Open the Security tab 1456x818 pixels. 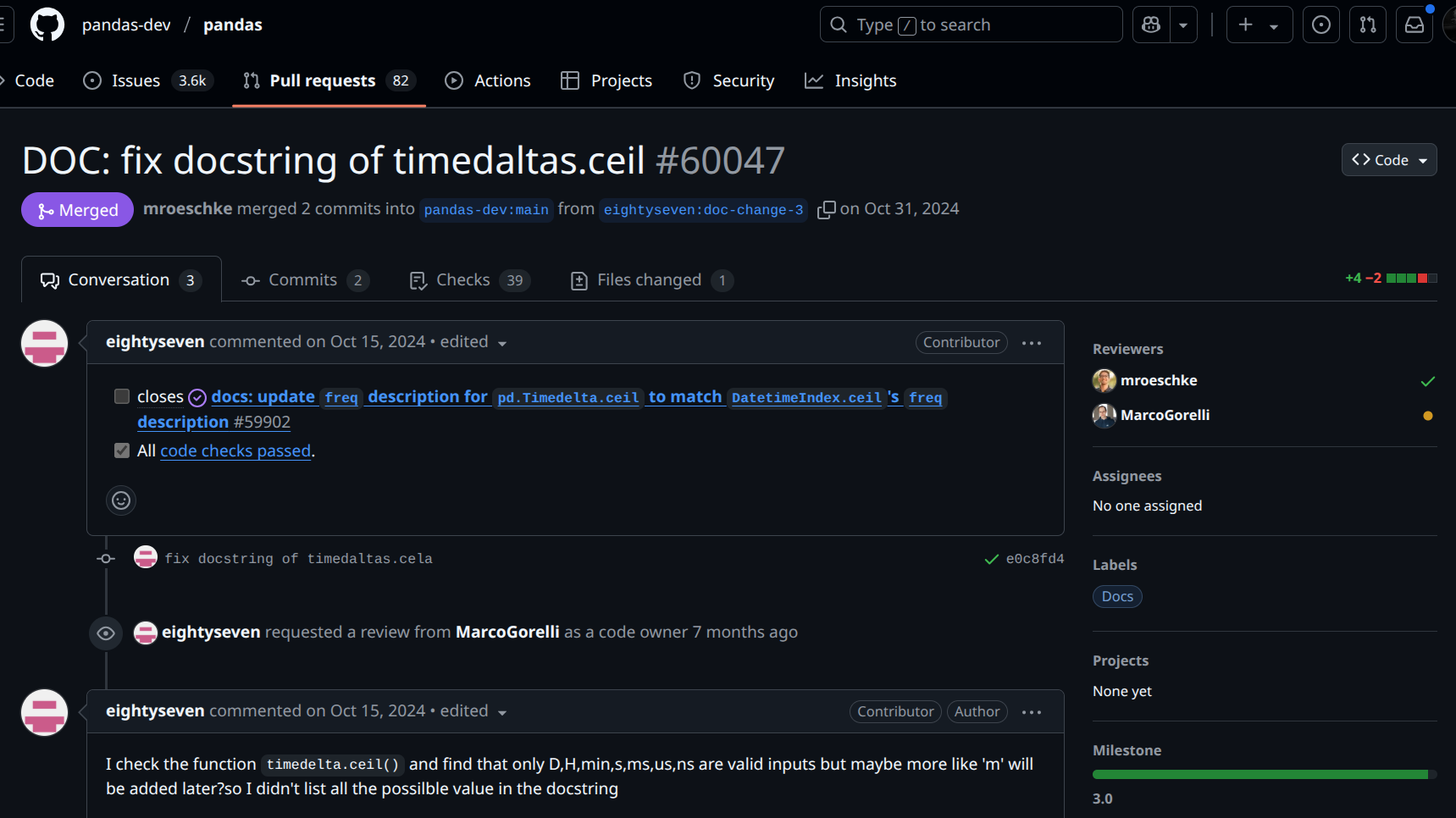(728, 80)
